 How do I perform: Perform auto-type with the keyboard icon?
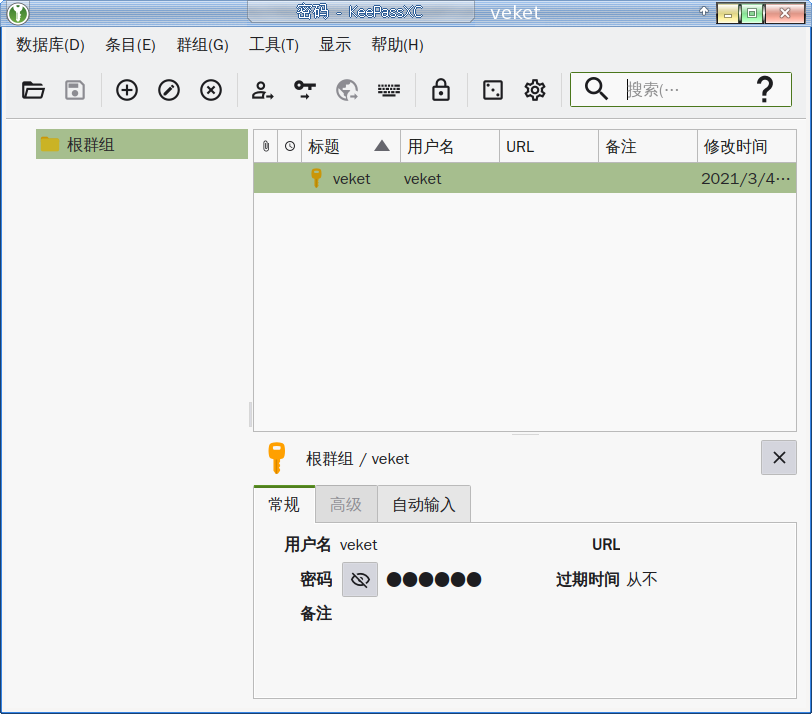(389, 90)
